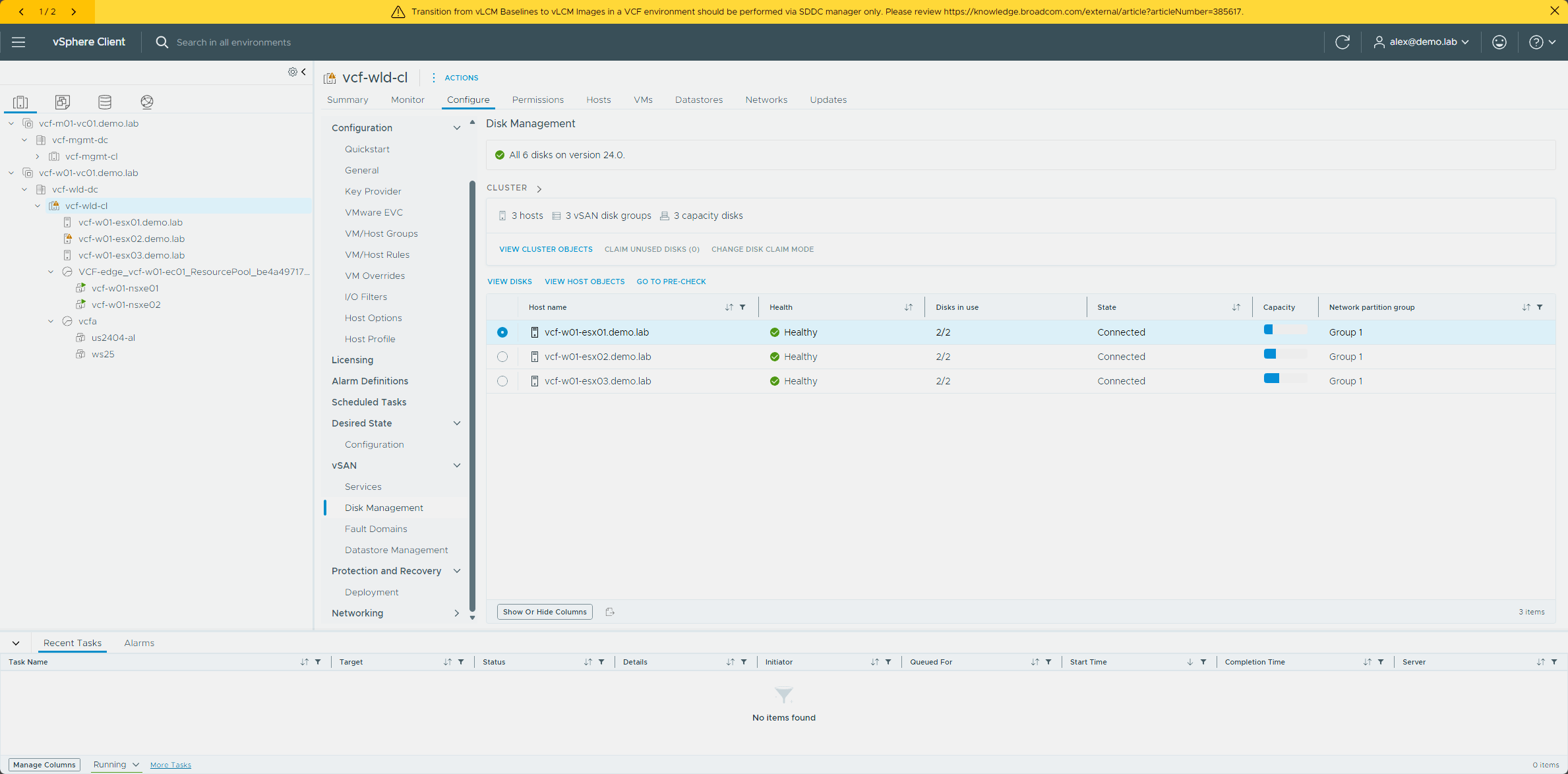
Task: Click GO TO PRE-CHECK link
Action: point(671,282)
